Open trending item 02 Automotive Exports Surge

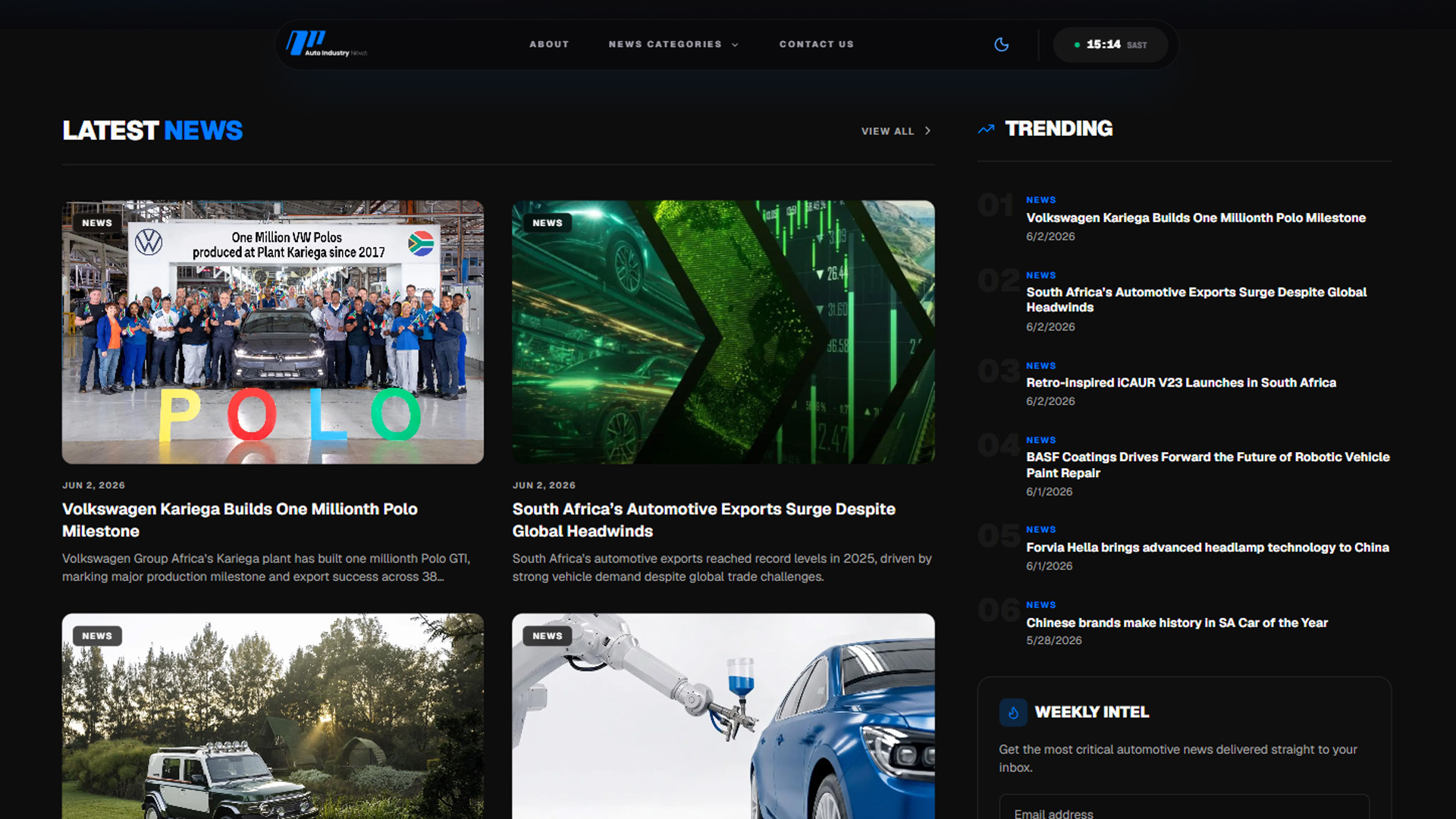(1196, 300)
